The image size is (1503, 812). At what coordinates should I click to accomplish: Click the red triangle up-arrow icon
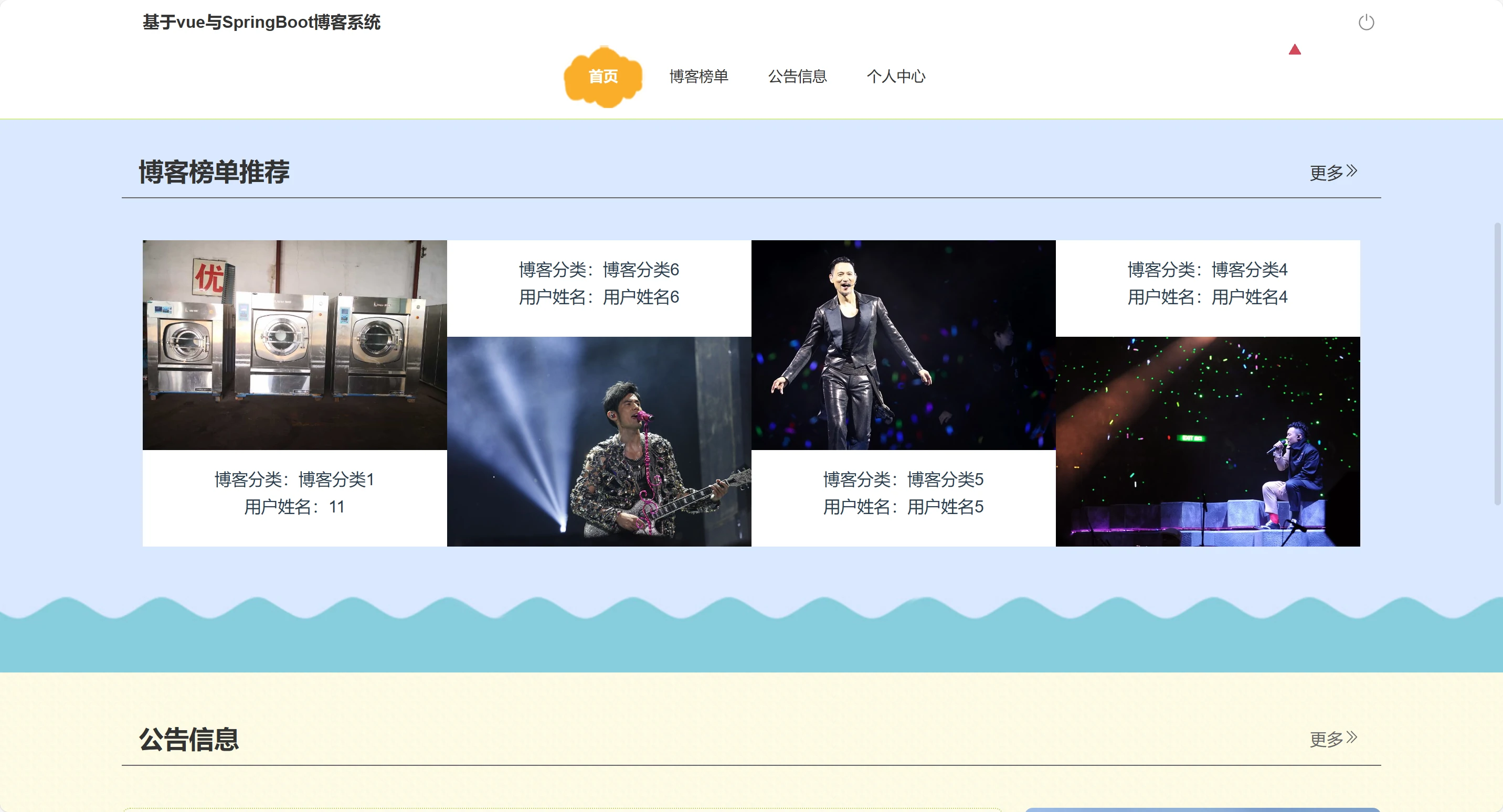[1294, 50]
